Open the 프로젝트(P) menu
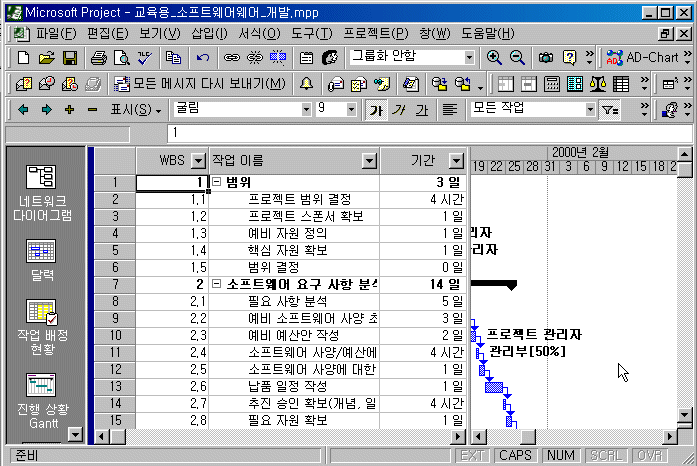Screen dimensions: 697x466 376,33
